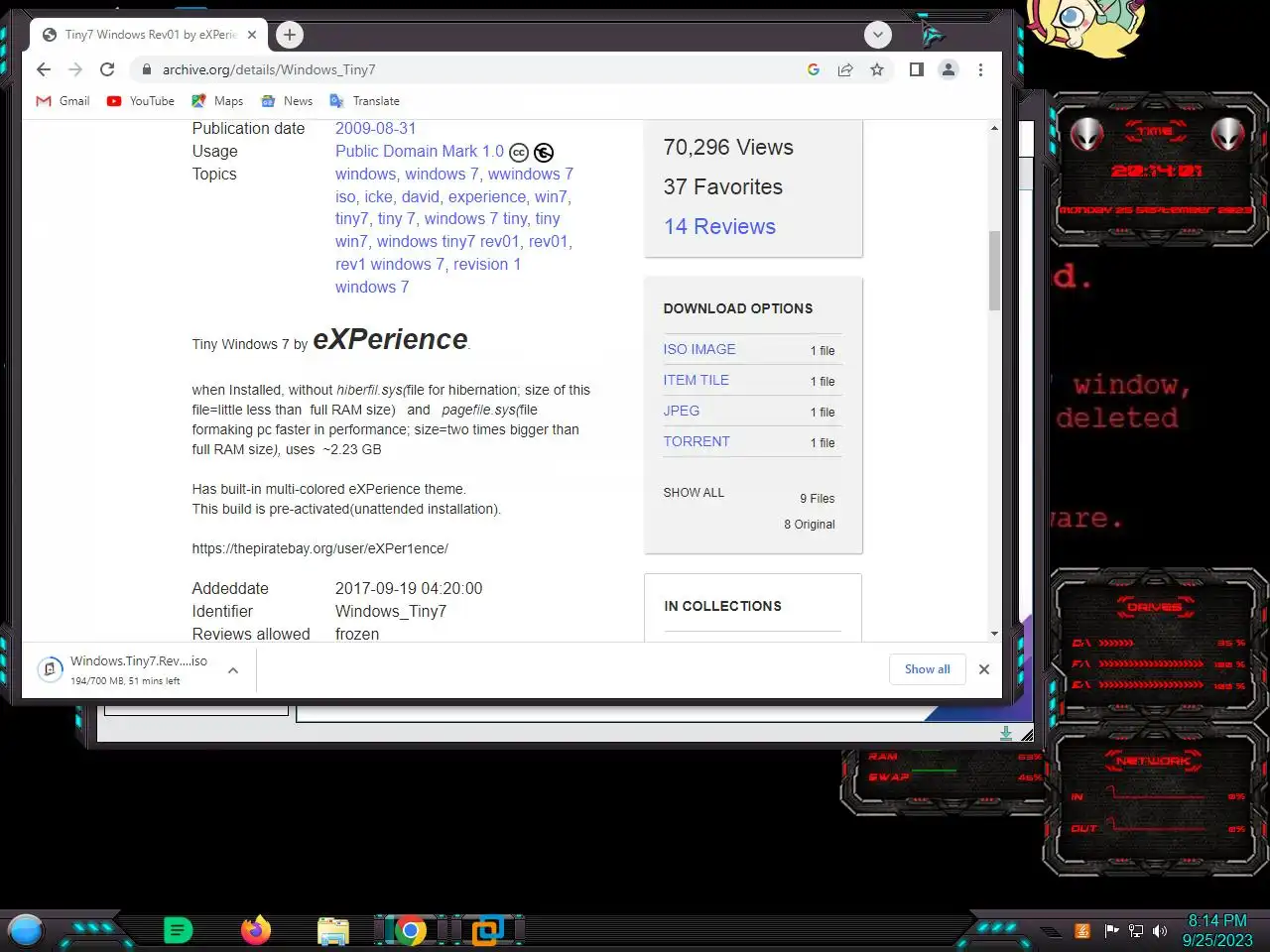The image size is (1270, 952).
Task: Open the Maps bookmark
Action: pyautogui.click(x=217, y=101)
